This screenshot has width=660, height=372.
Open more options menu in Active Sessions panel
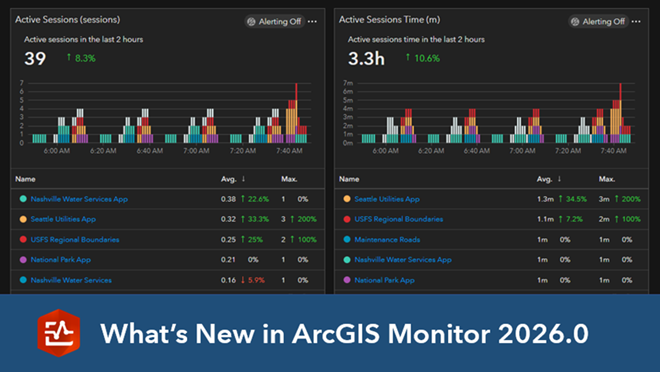pyautogui.click(x=312, y=21)
